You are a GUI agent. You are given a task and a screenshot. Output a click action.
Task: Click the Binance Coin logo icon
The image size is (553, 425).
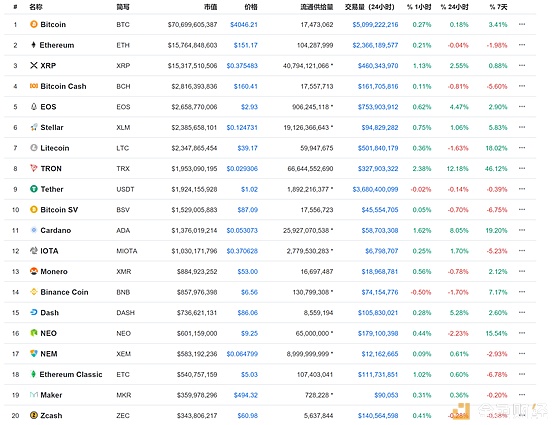click(34, 292)
